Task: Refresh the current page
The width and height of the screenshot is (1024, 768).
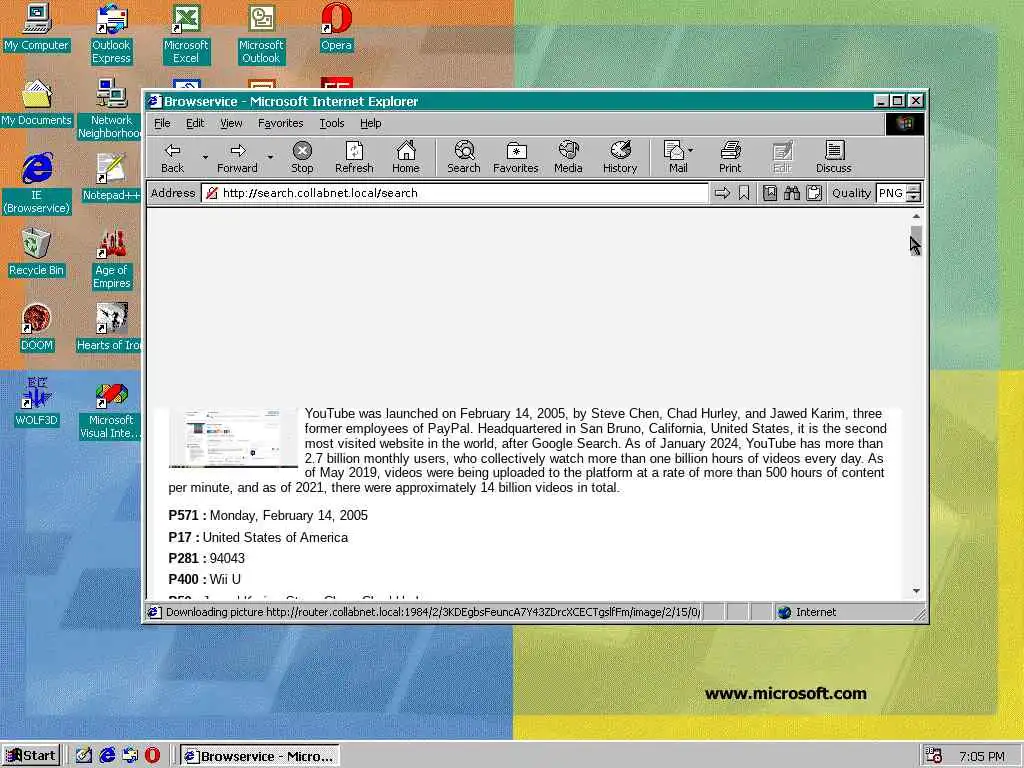Action: tap(354, 157)
